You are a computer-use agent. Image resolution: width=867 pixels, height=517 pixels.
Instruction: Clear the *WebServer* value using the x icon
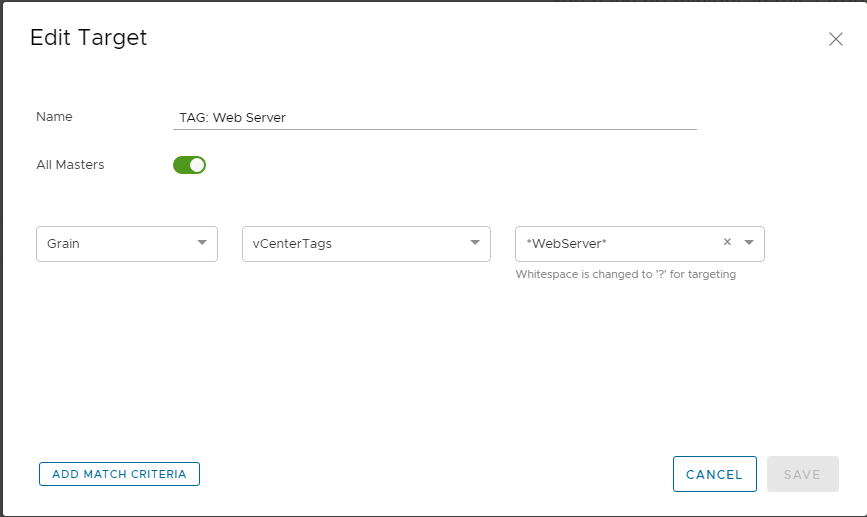(727, 242)
